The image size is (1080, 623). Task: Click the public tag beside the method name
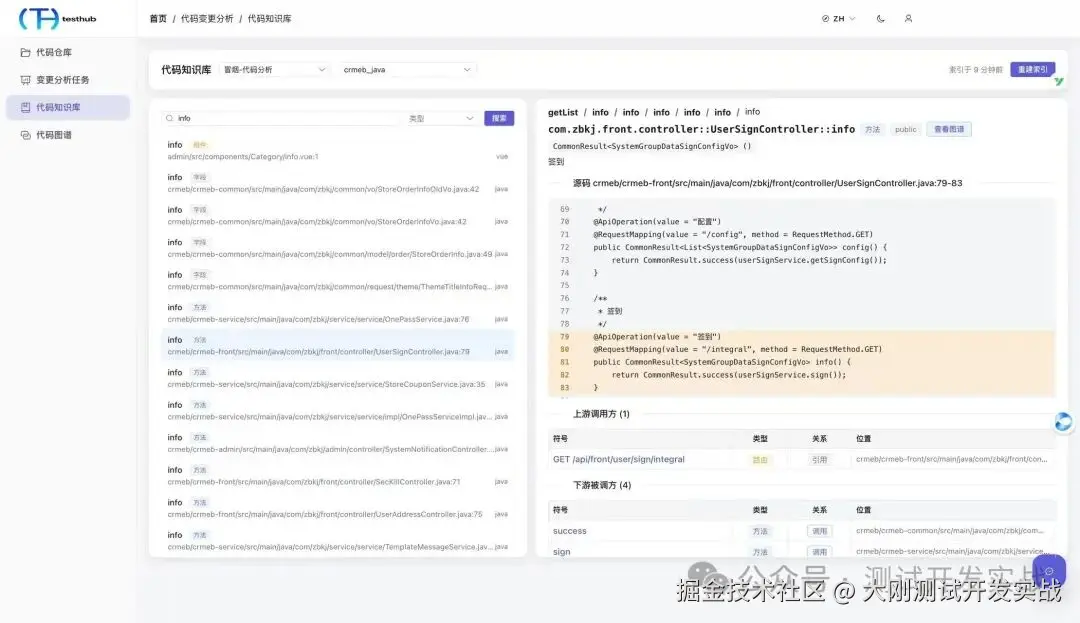tap(905, 129)
